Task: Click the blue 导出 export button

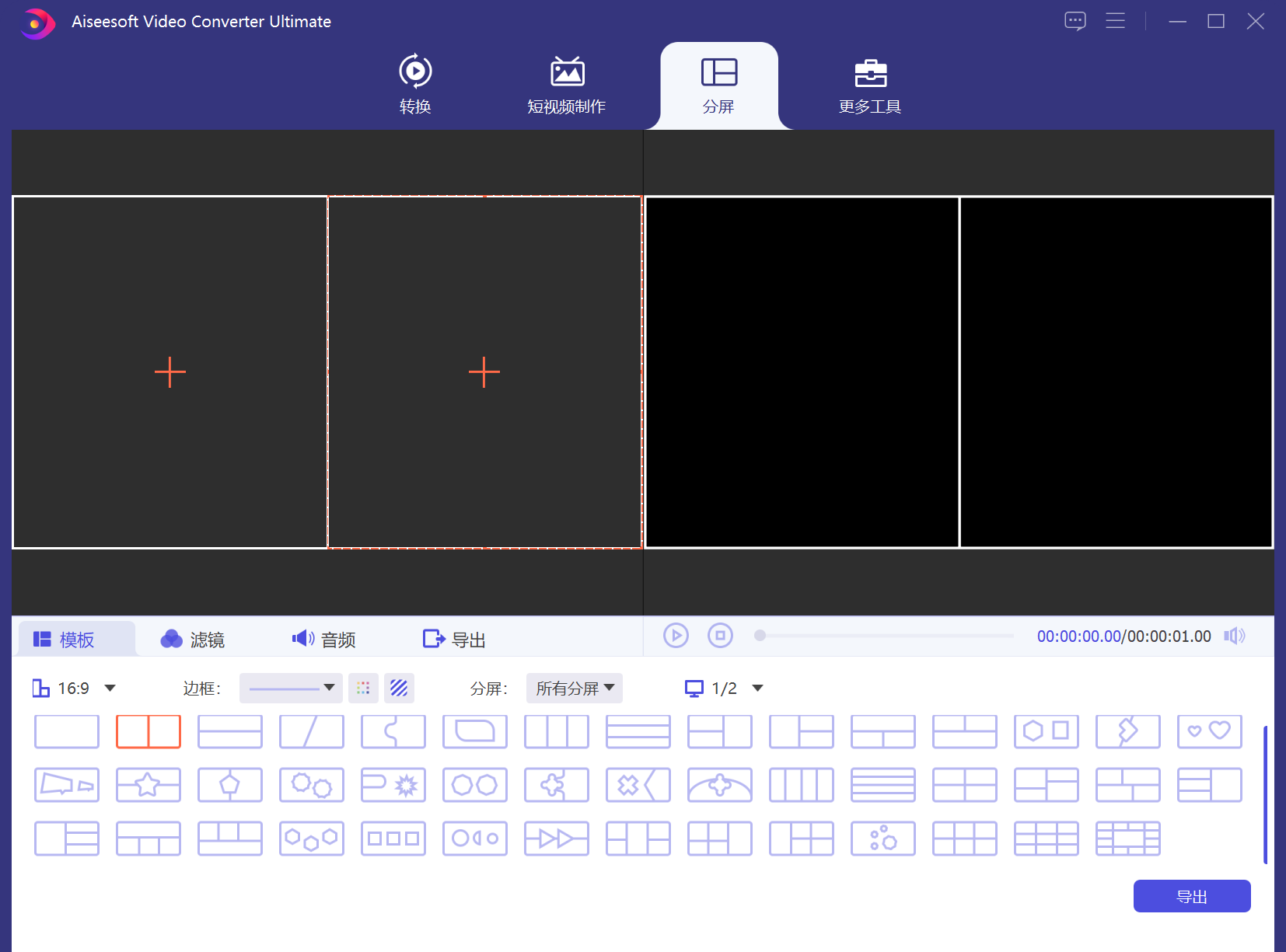Action: click(1191, 896)
